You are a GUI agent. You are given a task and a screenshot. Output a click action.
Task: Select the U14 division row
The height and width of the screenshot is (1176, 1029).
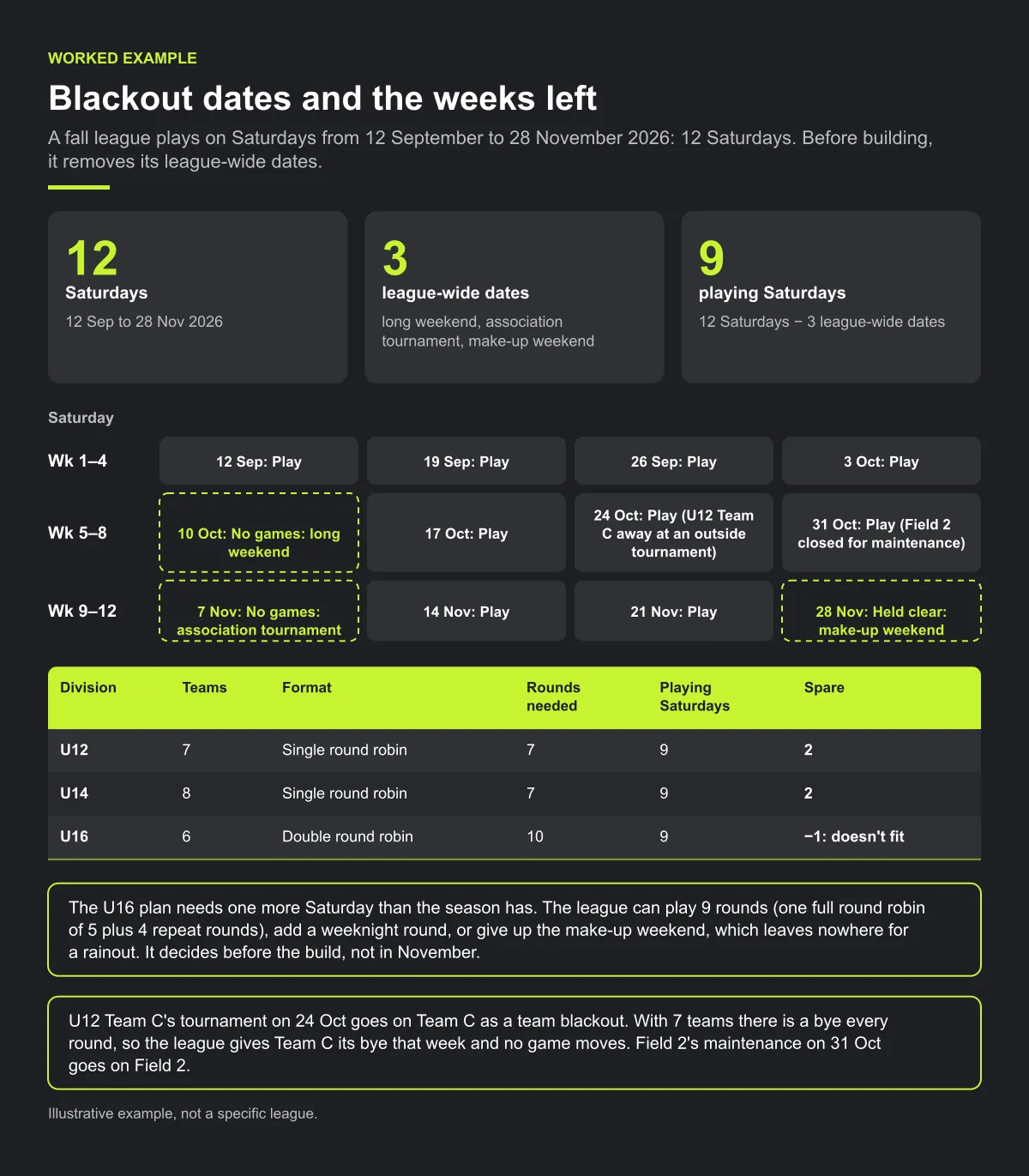[x=514, y=793]
